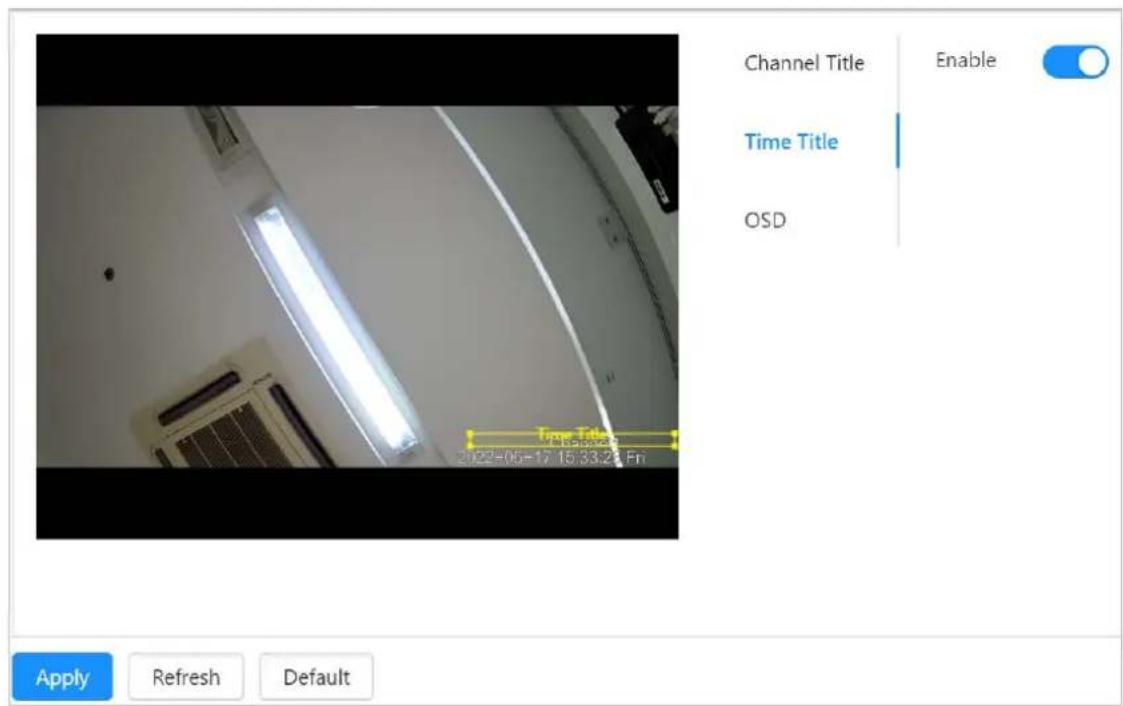This screenshot has height=706, width=1123.
Task: Apply the overlay settings
Action: [x=62, y=677]
